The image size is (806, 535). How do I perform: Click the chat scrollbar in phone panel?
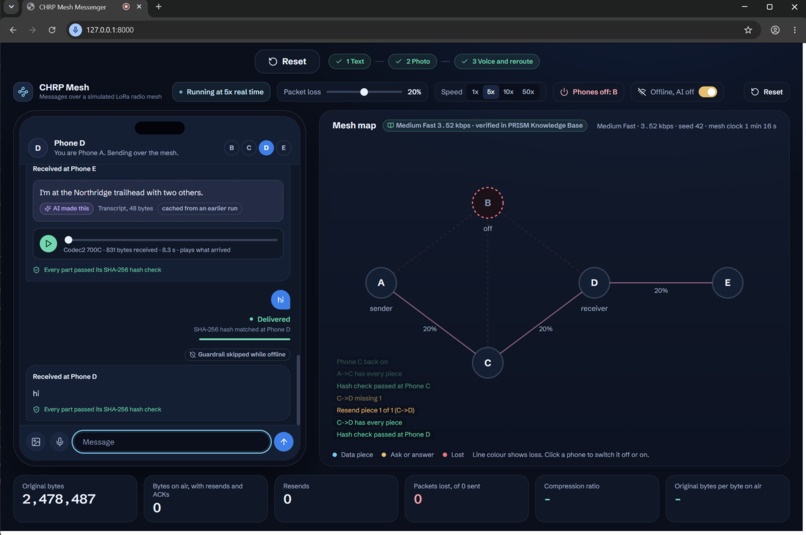[x=298, y=390]
